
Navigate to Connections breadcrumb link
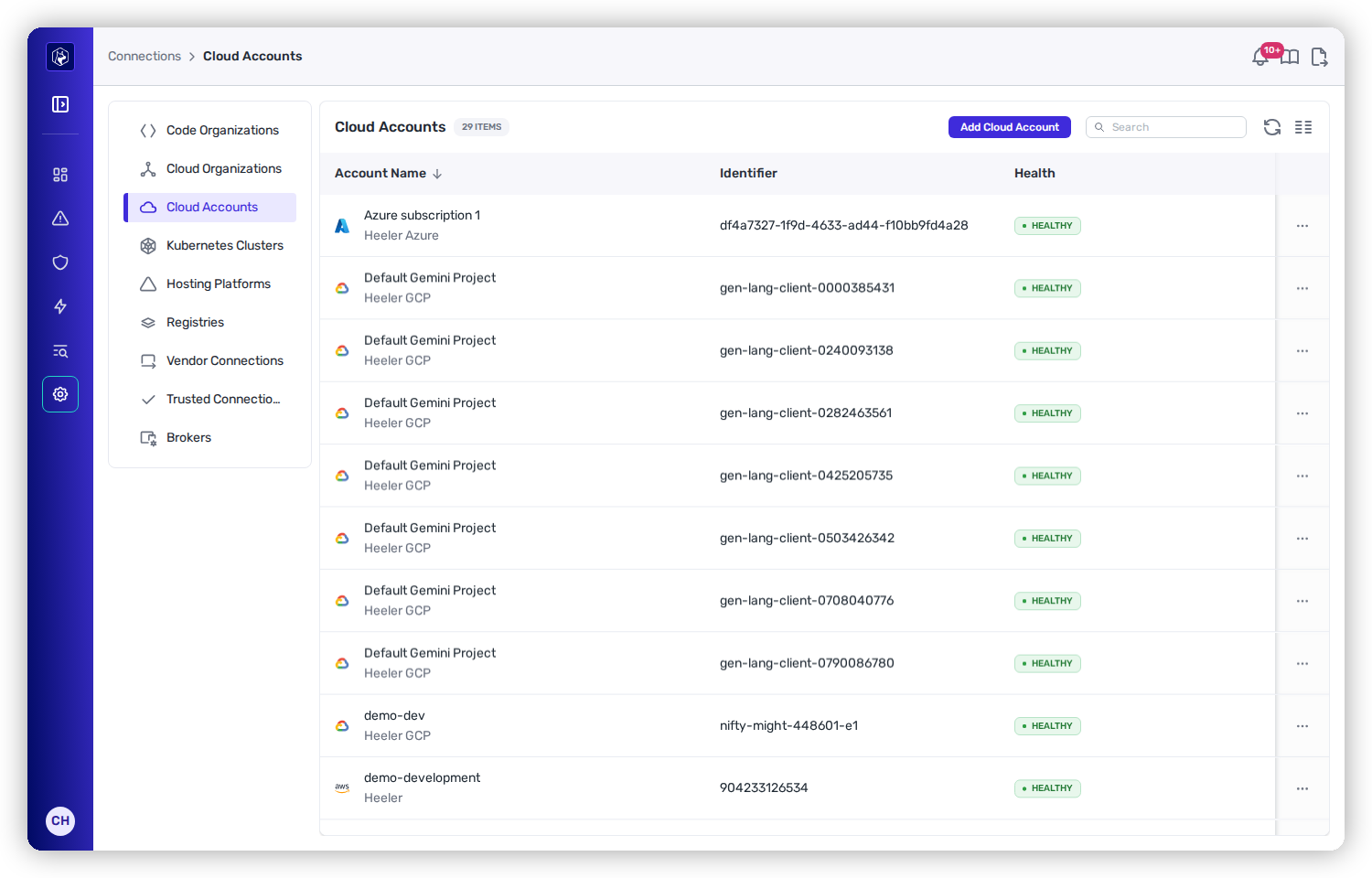(x=145, y=56)
